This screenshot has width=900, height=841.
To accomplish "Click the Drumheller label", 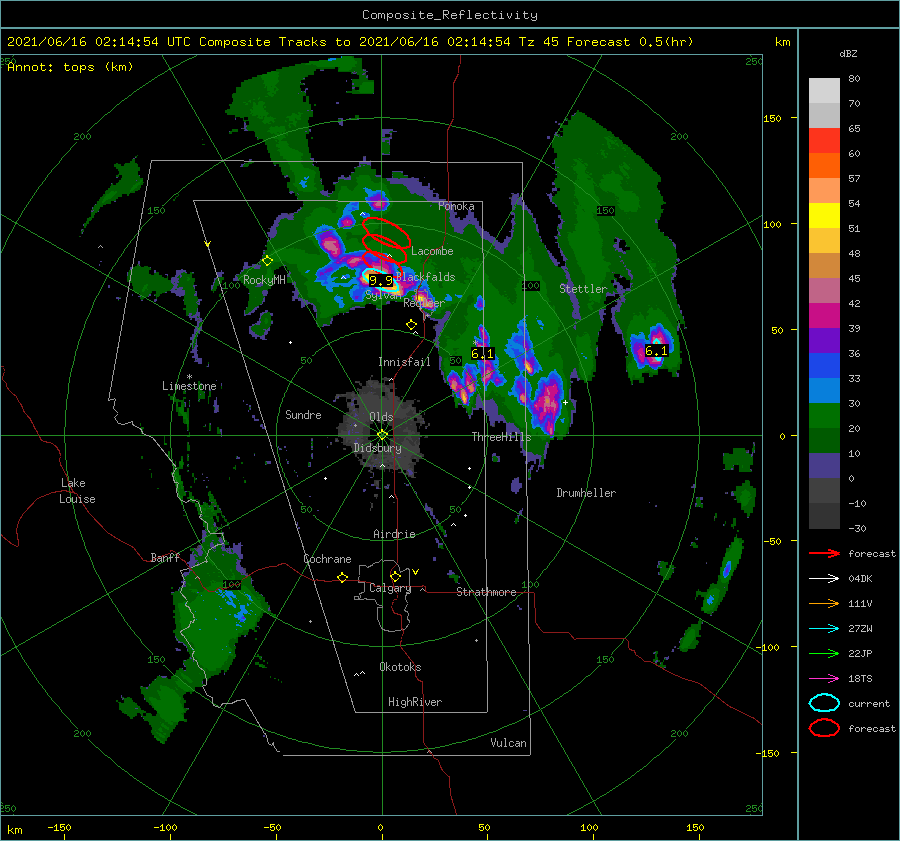I will [x=586, y=493].
